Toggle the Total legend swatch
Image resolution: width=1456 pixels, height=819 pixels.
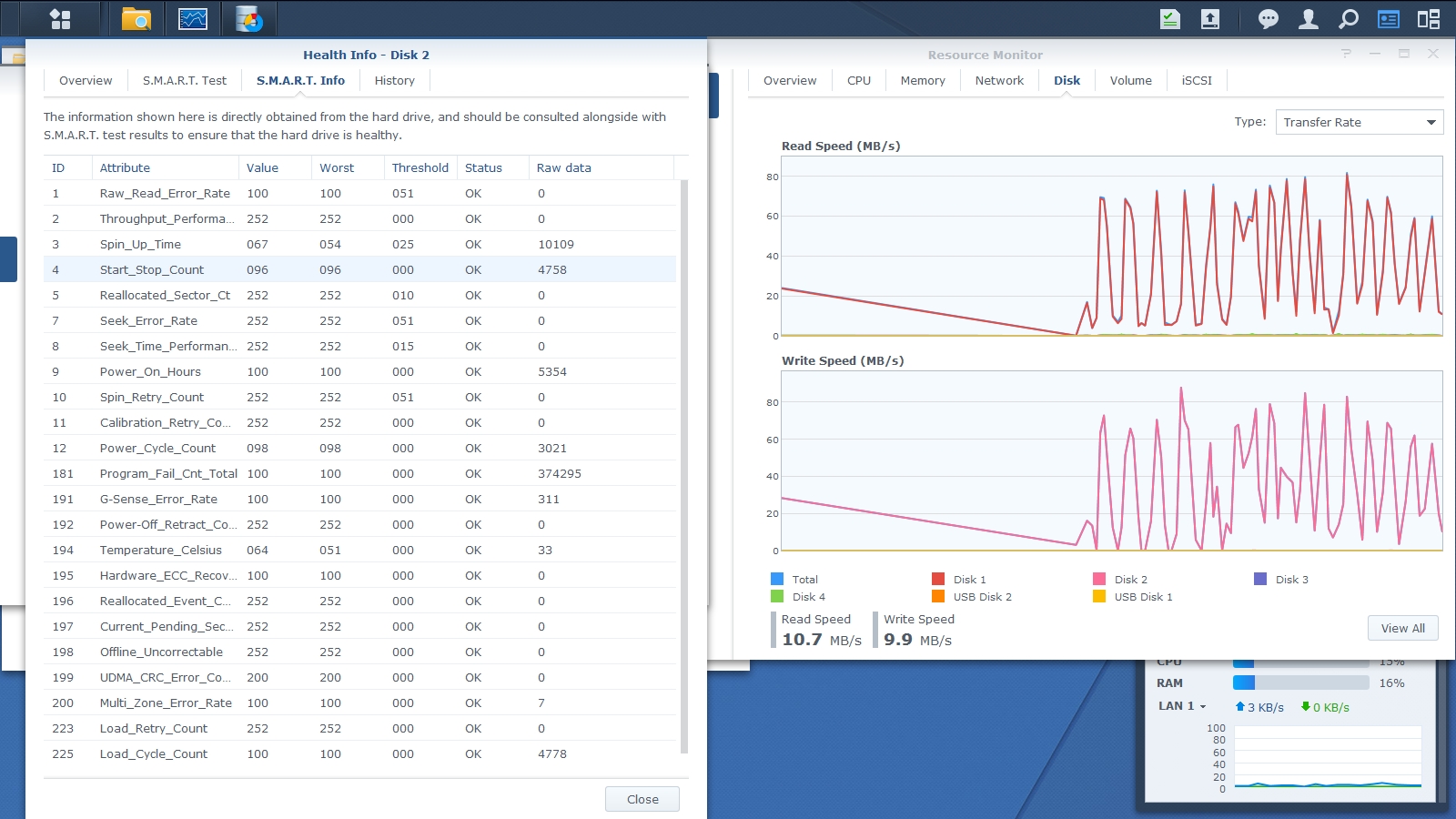(x=777, y=579)
